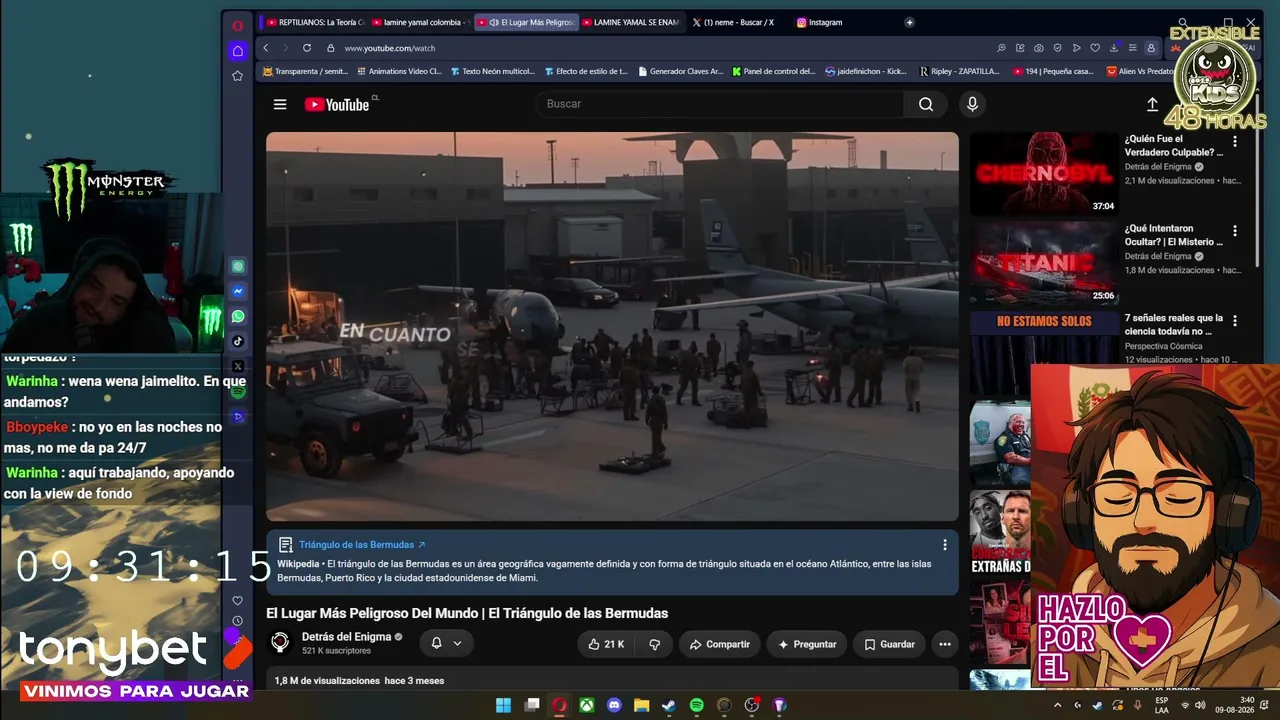Open the Opera sidebar home icon

[x=238, y=51]
